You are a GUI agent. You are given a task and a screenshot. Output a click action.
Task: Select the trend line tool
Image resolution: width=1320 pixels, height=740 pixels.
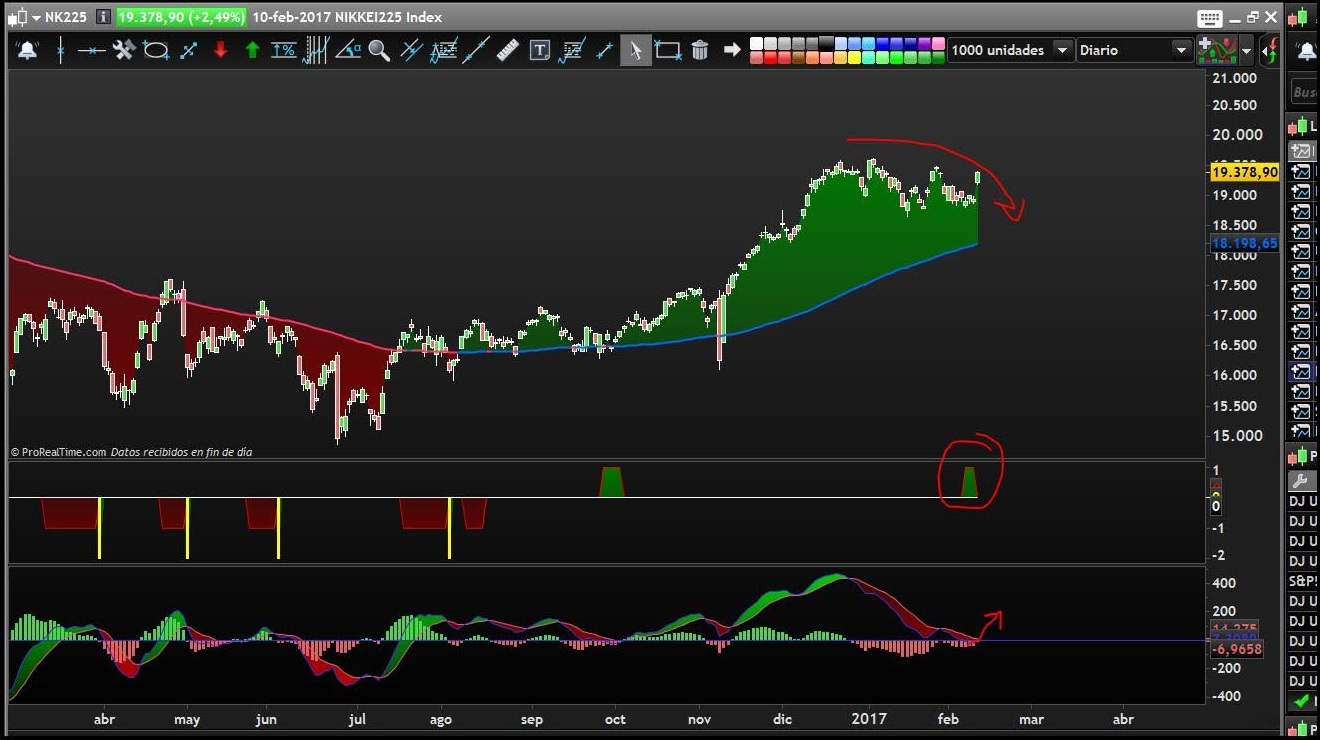click(475, 50)
